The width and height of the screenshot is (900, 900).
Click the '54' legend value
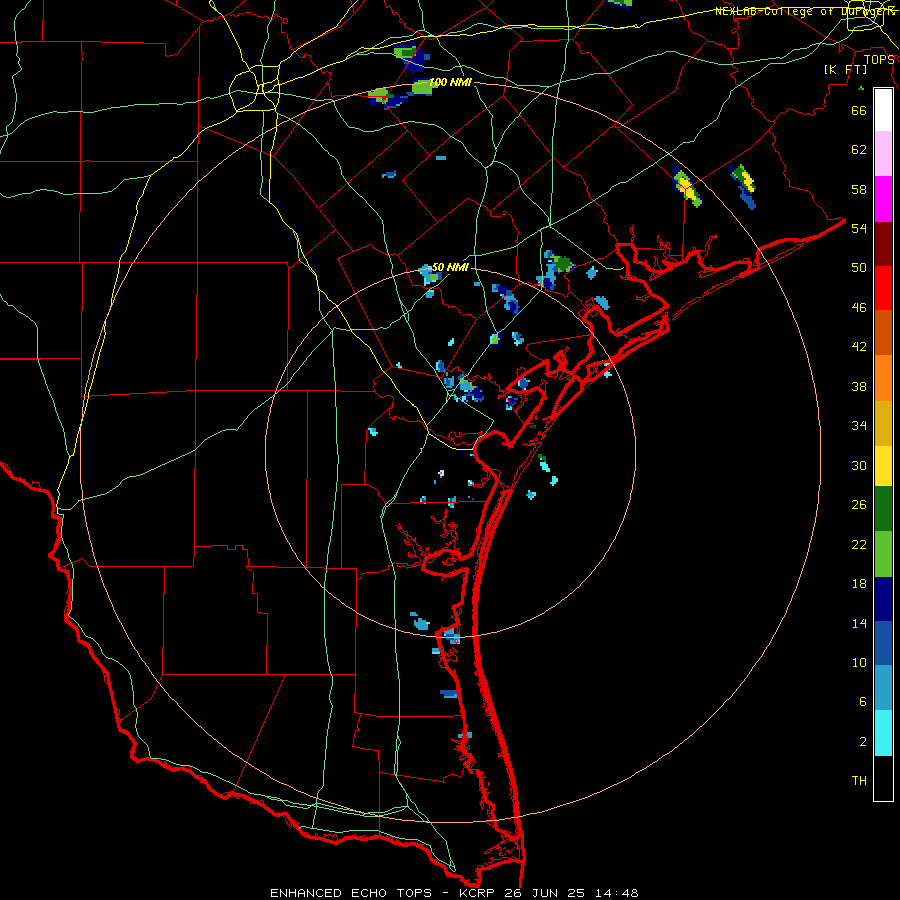point(859,228)
